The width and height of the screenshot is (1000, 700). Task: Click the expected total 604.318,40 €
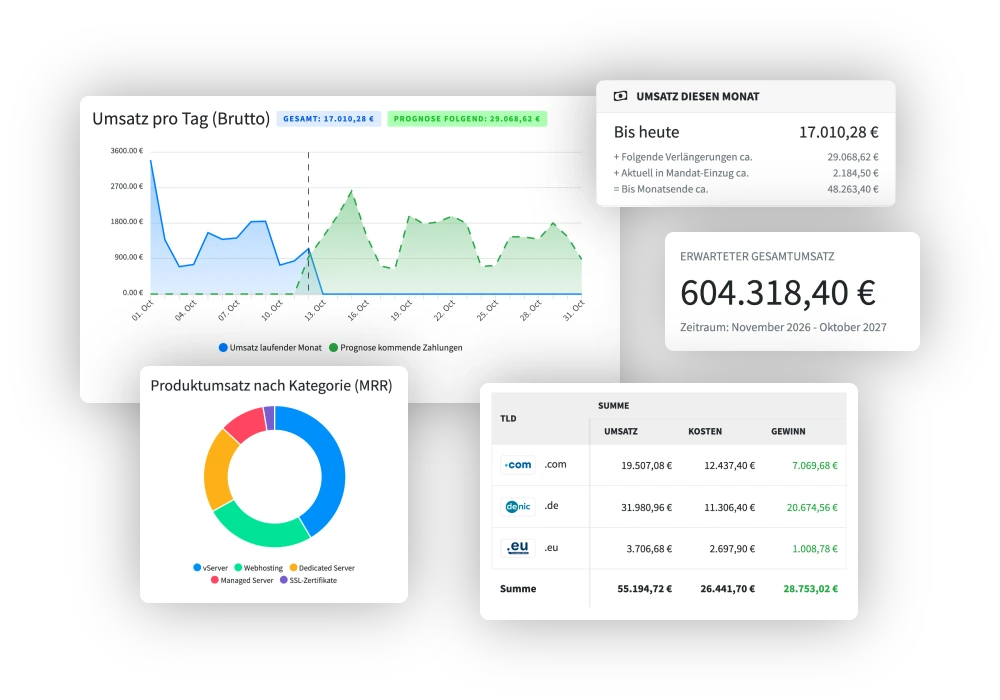pos(778,293)
